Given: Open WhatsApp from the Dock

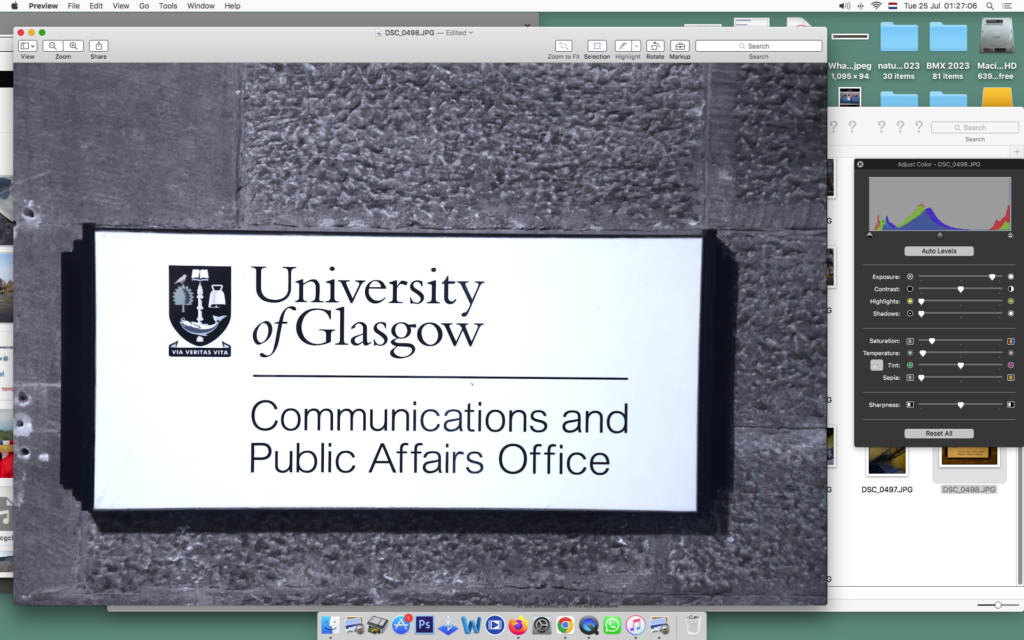Looking at the screenshot, I should [x=612, y=625].
